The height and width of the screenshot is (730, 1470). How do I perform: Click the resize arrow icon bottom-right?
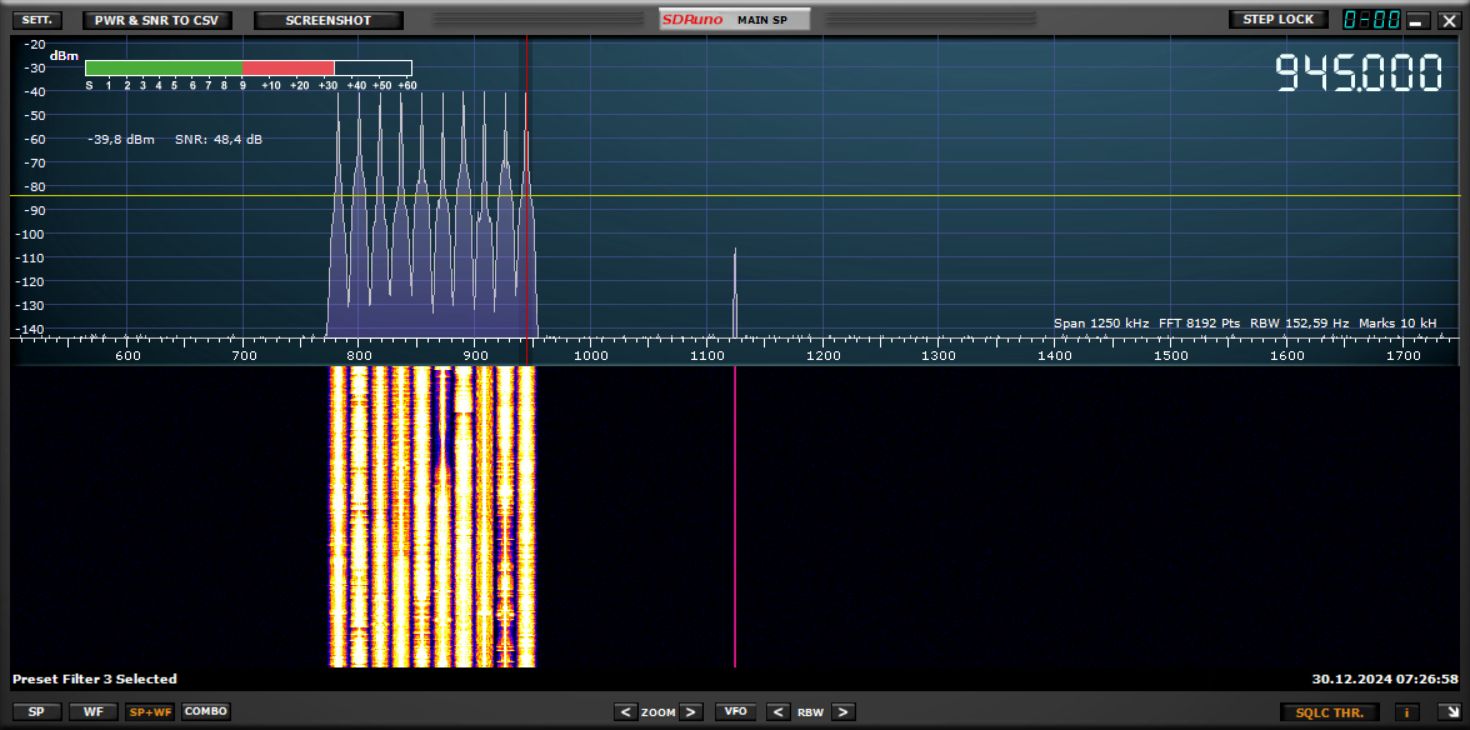[1447, 712]
